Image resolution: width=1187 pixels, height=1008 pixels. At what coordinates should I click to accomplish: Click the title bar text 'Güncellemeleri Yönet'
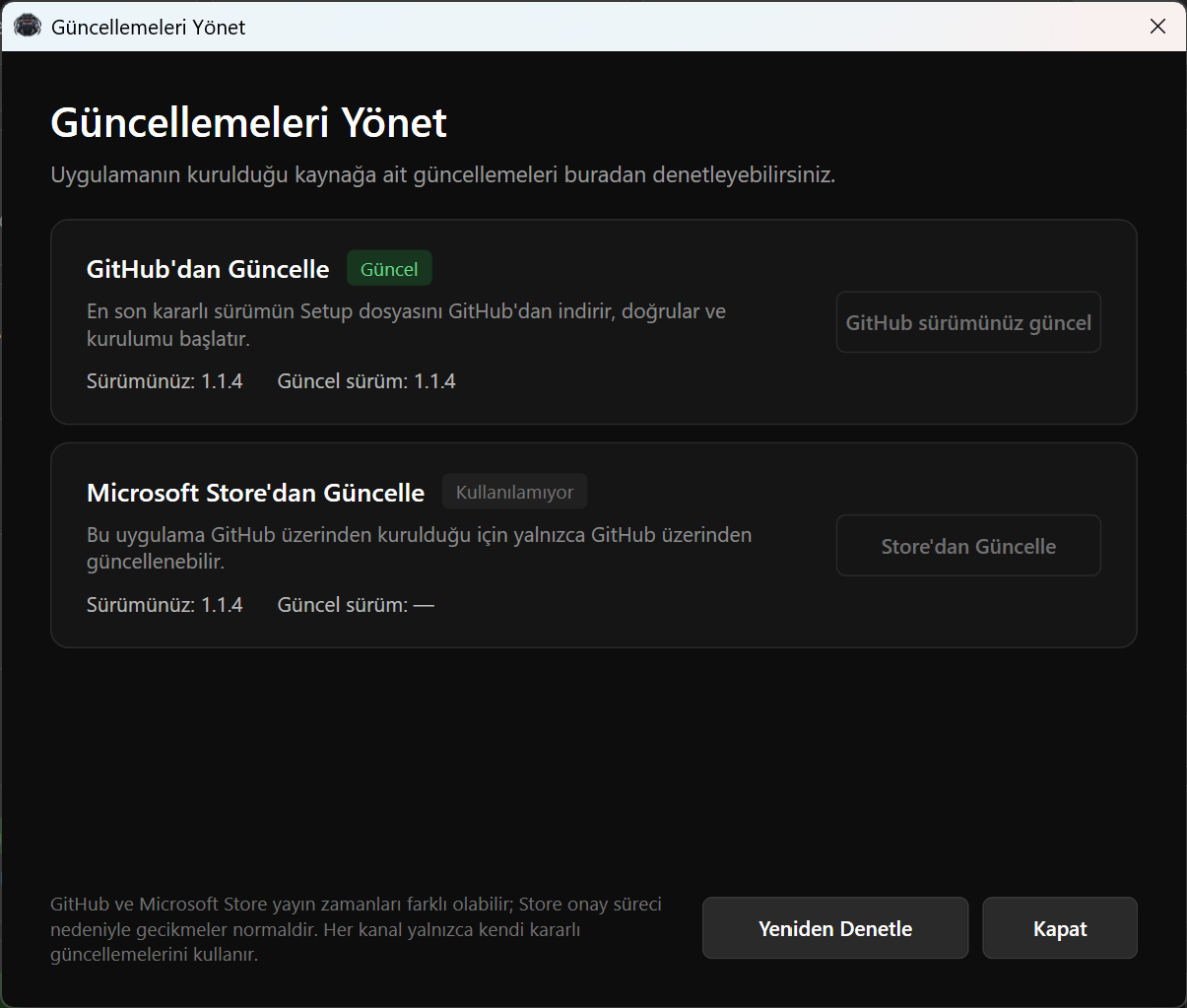tap(148, 27)
